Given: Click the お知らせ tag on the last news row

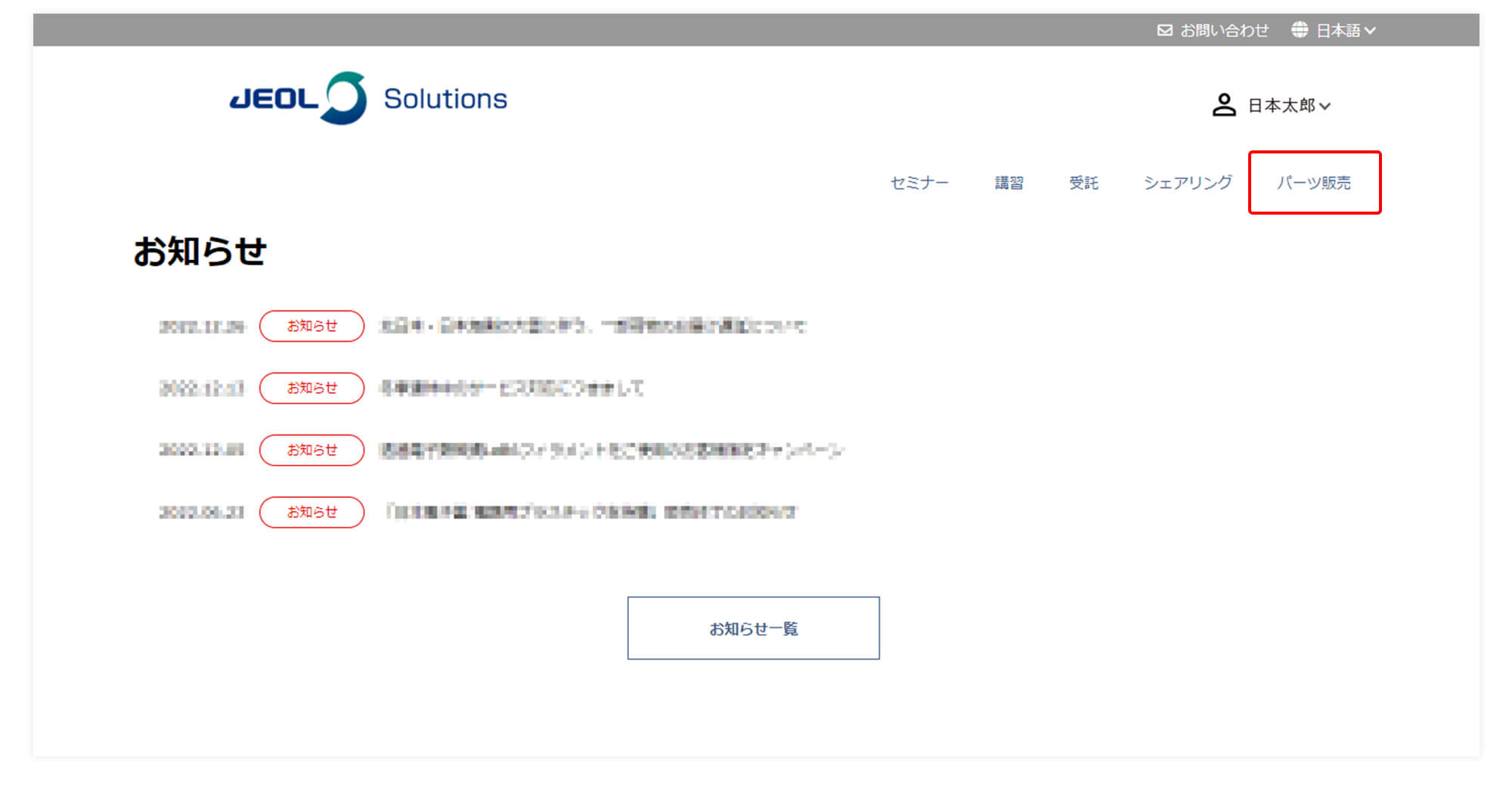Looking at the screenshot, I should coord(311,512).
